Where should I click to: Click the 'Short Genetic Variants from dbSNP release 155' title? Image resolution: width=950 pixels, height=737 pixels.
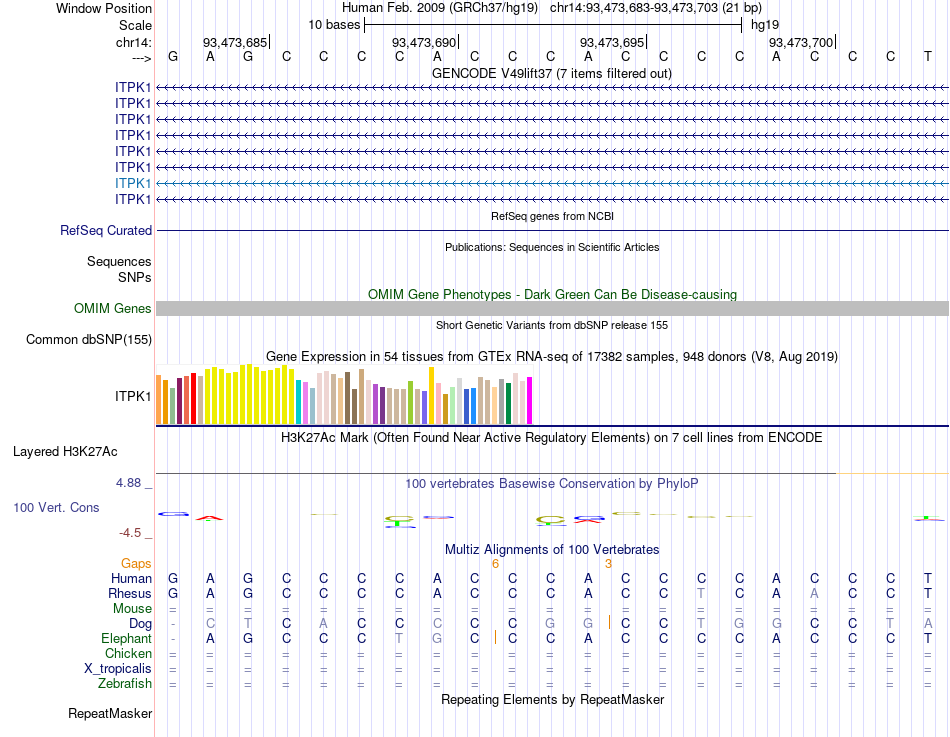(x=552, y=325)
